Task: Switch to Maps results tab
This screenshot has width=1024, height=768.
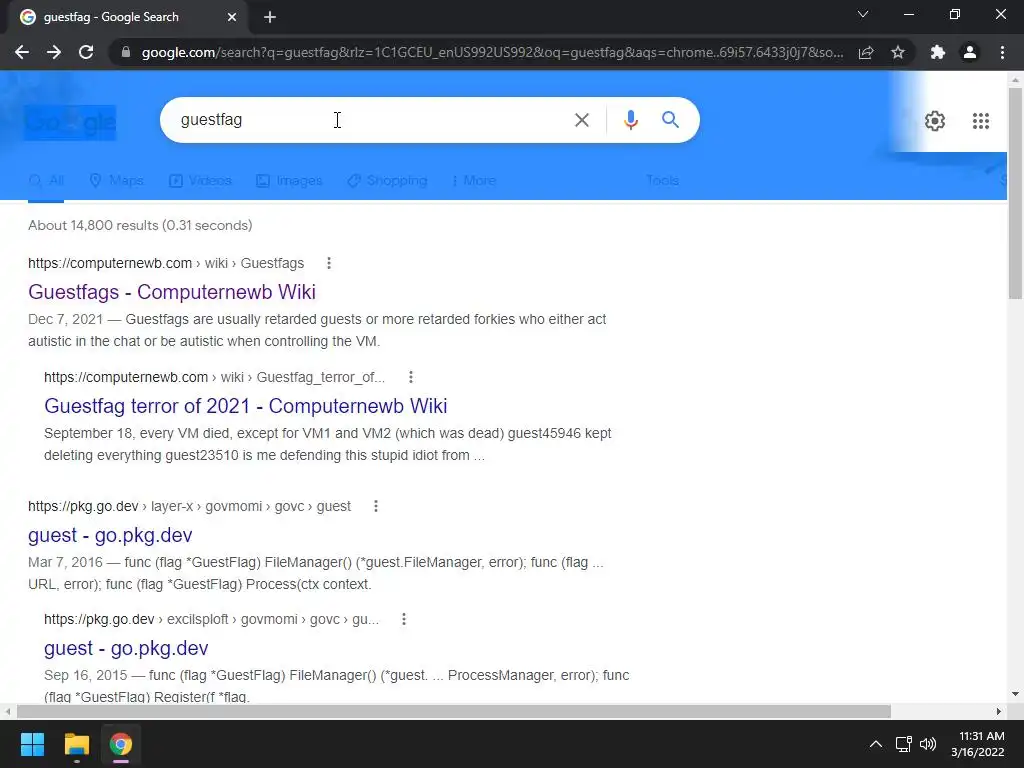Action: 116,180
